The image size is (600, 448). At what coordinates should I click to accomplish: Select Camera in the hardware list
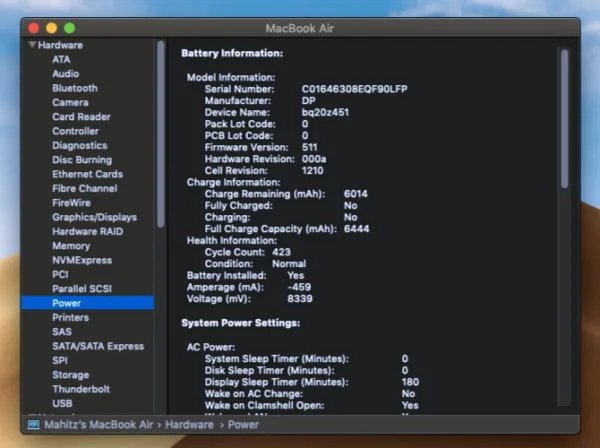pyautogui.click(x=70, y=102)
